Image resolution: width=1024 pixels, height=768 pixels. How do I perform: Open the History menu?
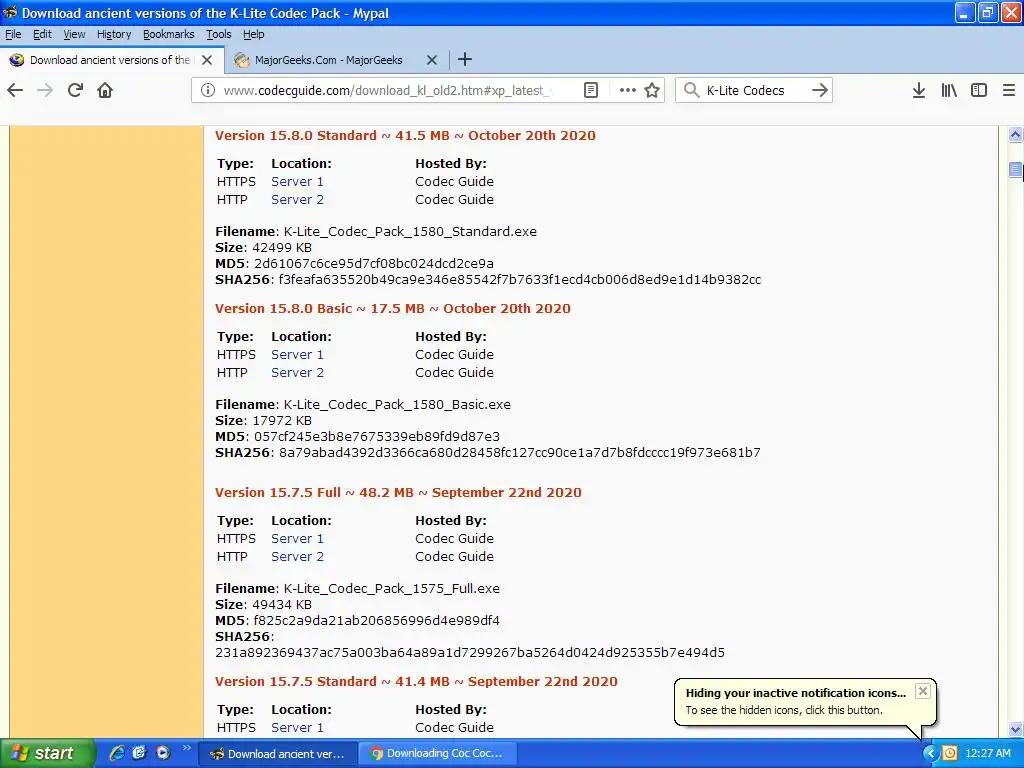click(114, 34)
